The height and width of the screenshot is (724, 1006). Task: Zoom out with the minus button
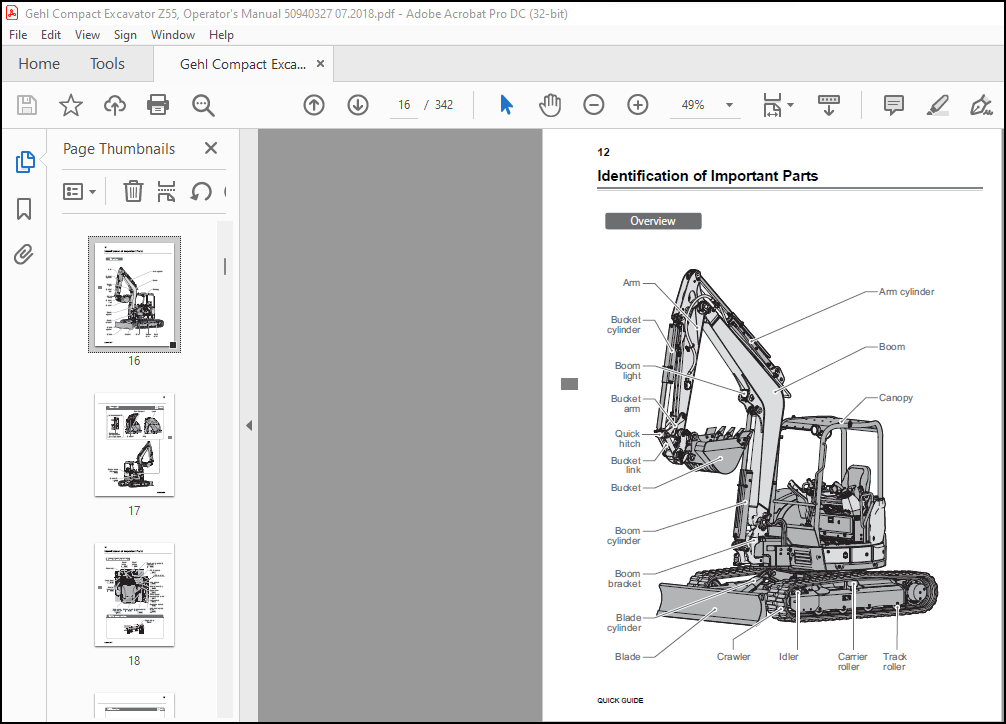[593, 105]
